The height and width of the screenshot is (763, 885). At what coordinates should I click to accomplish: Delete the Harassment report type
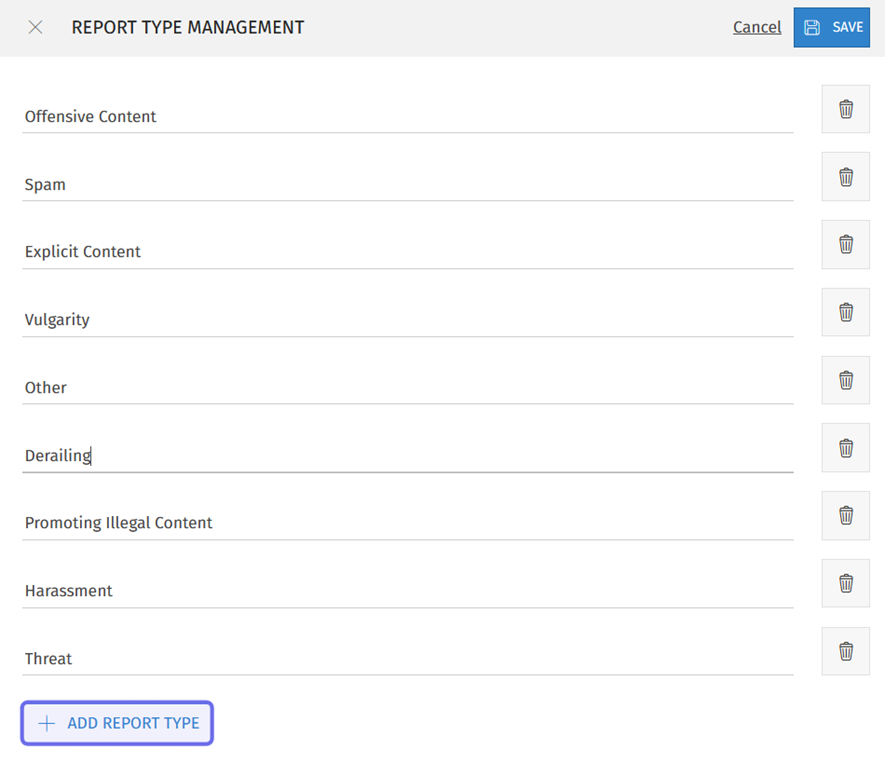pyautogui.click(x=845, y=583)
